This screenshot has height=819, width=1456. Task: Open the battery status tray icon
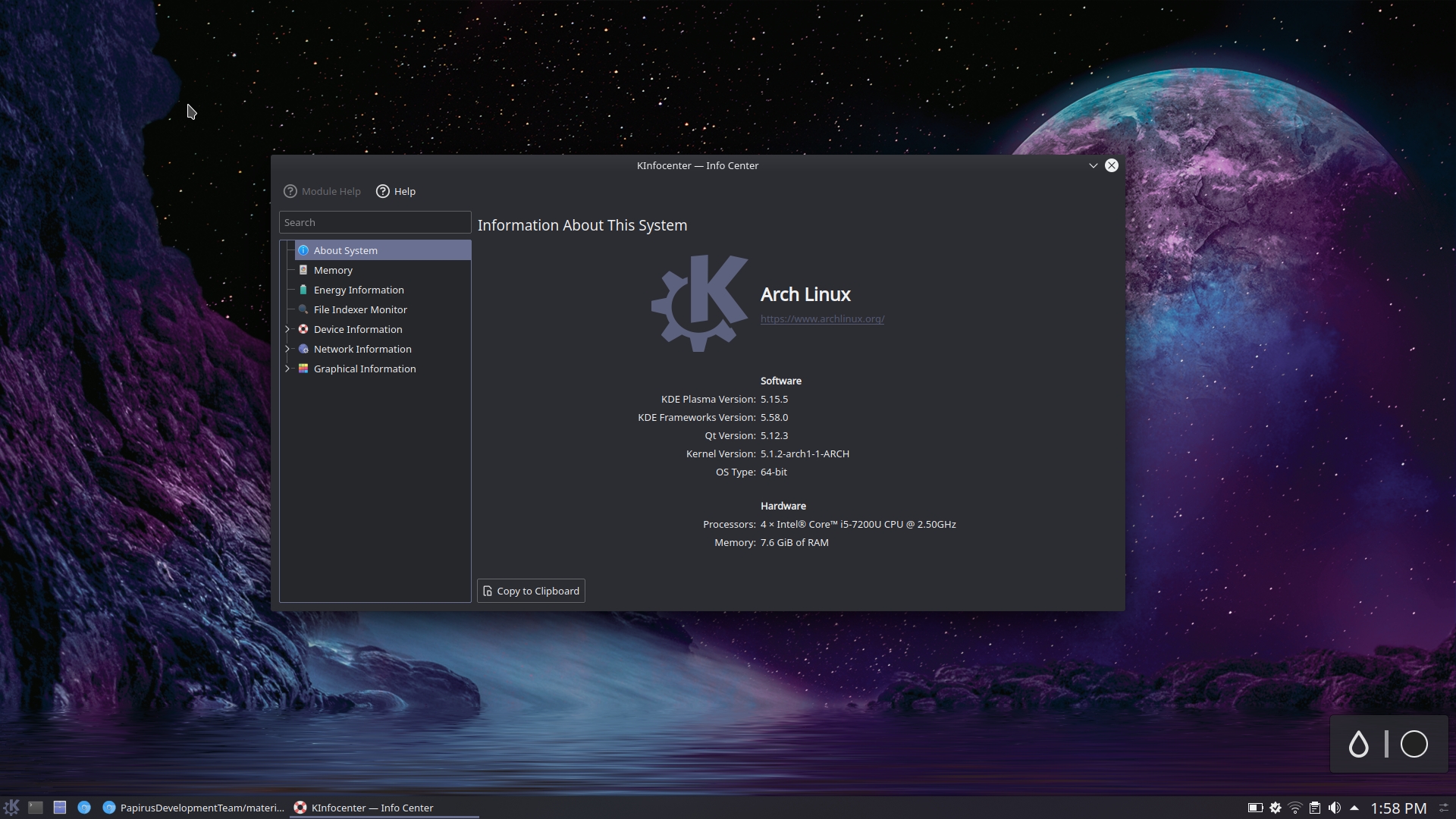tap(1255, 808)
